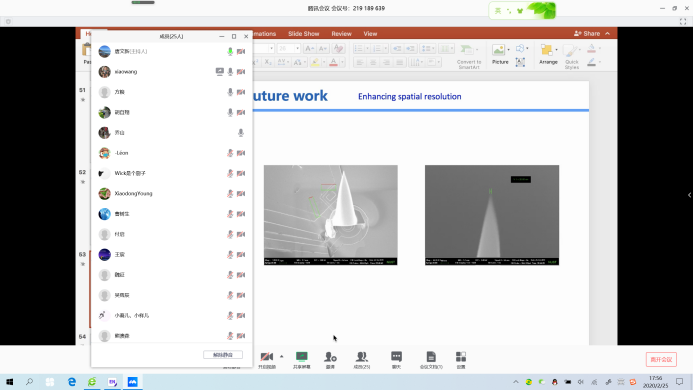
Task: Click the red leave meeting button
Action: click(661, 359)
